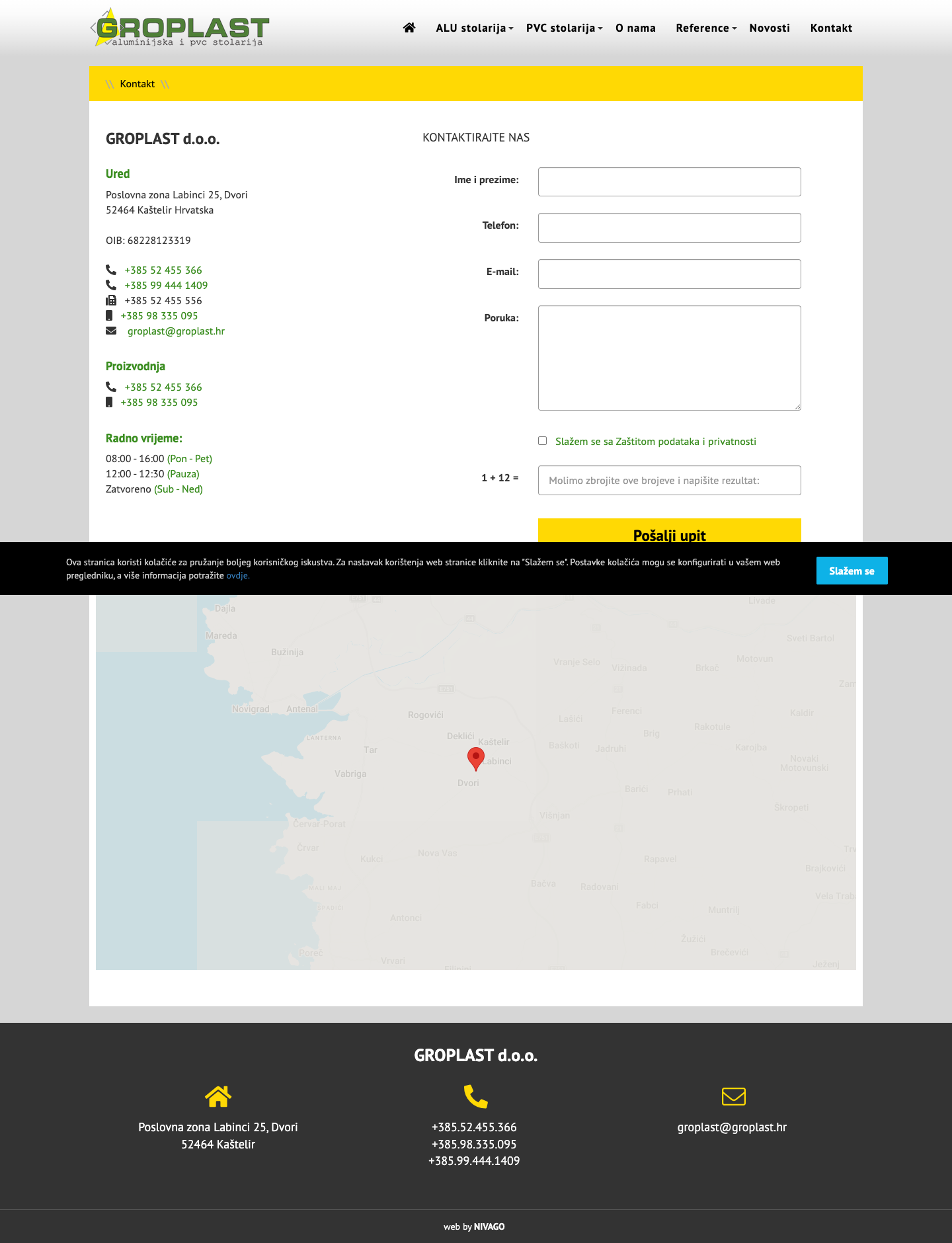952x1243 pixels.
Task: Tick the privacy policy consent checkbox
Action: 542,440
